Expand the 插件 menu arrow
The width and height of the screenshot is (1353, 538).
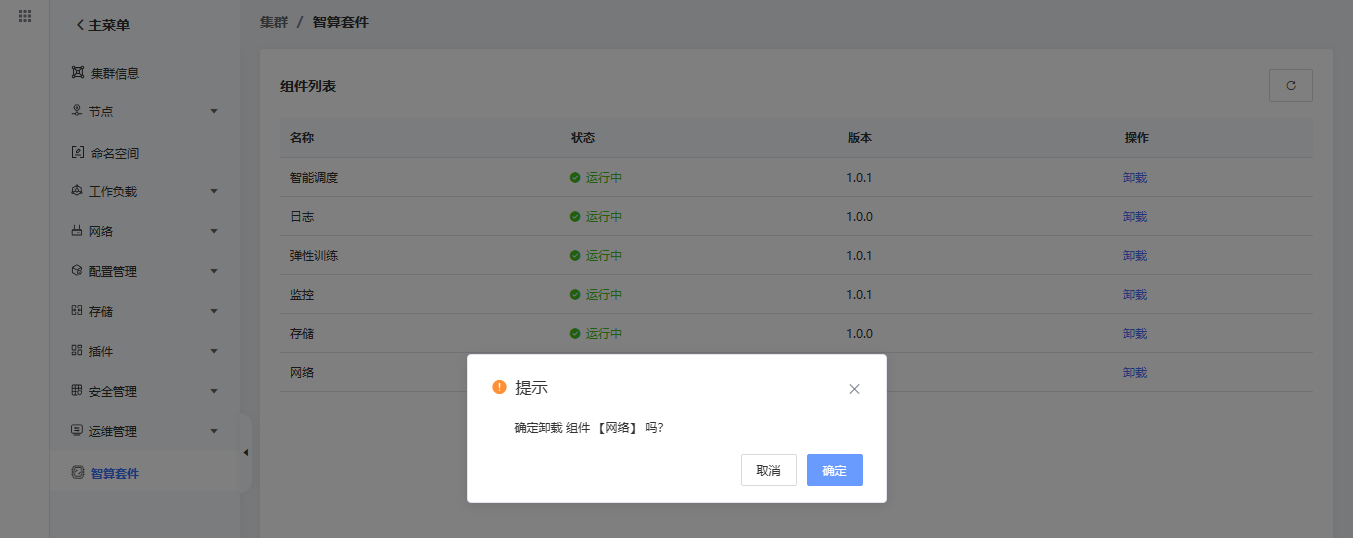(x=214, y=351)
